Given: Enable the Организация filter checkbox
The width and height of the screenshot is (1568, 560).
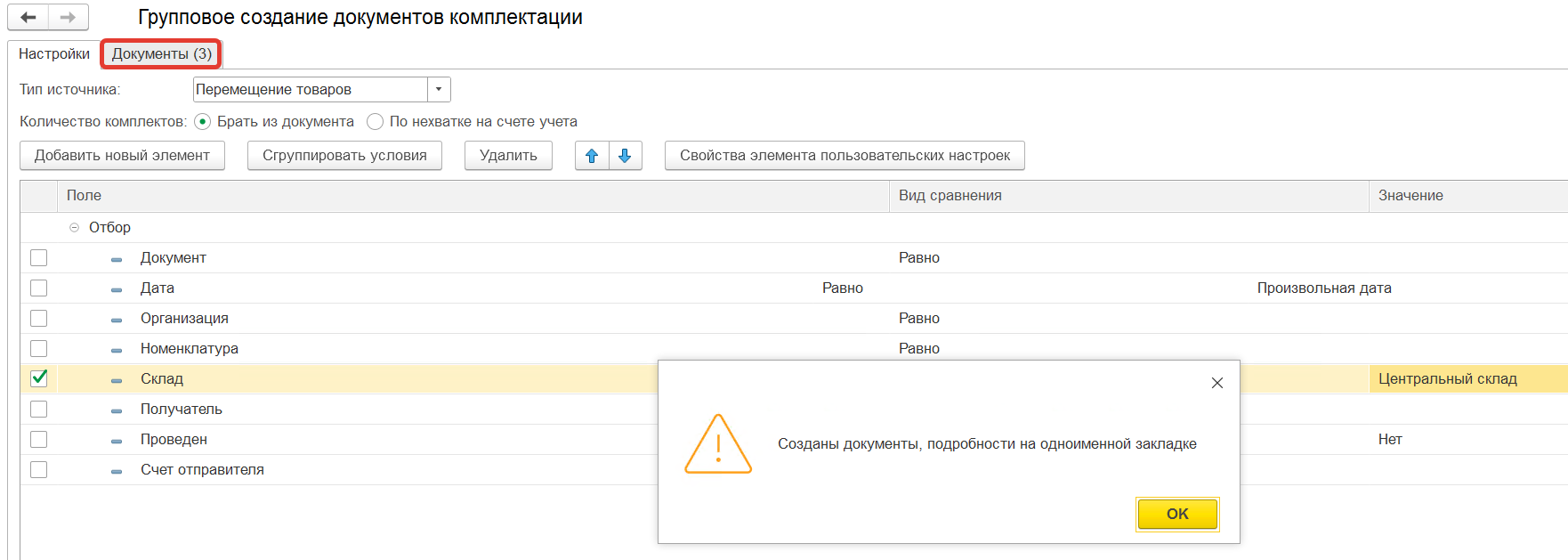Looking at the screenshot, I should 39,319.
